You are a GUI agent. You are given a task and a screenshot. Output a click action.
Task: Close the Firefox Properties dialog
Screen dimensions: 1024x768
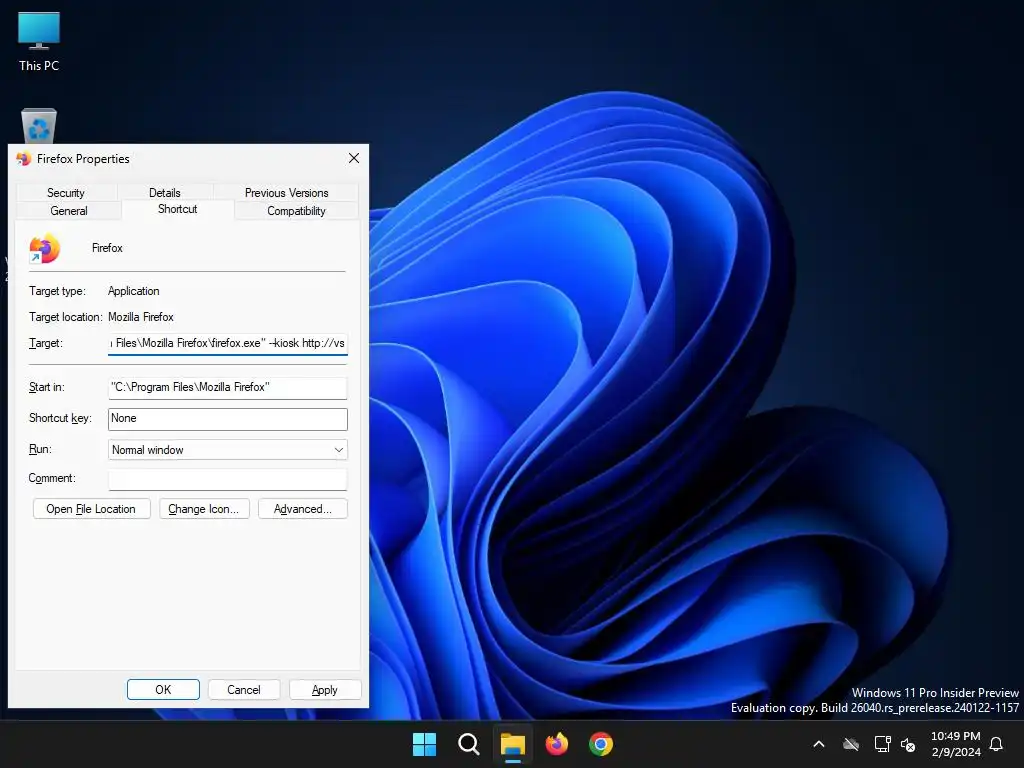click(x=354, y=158)
